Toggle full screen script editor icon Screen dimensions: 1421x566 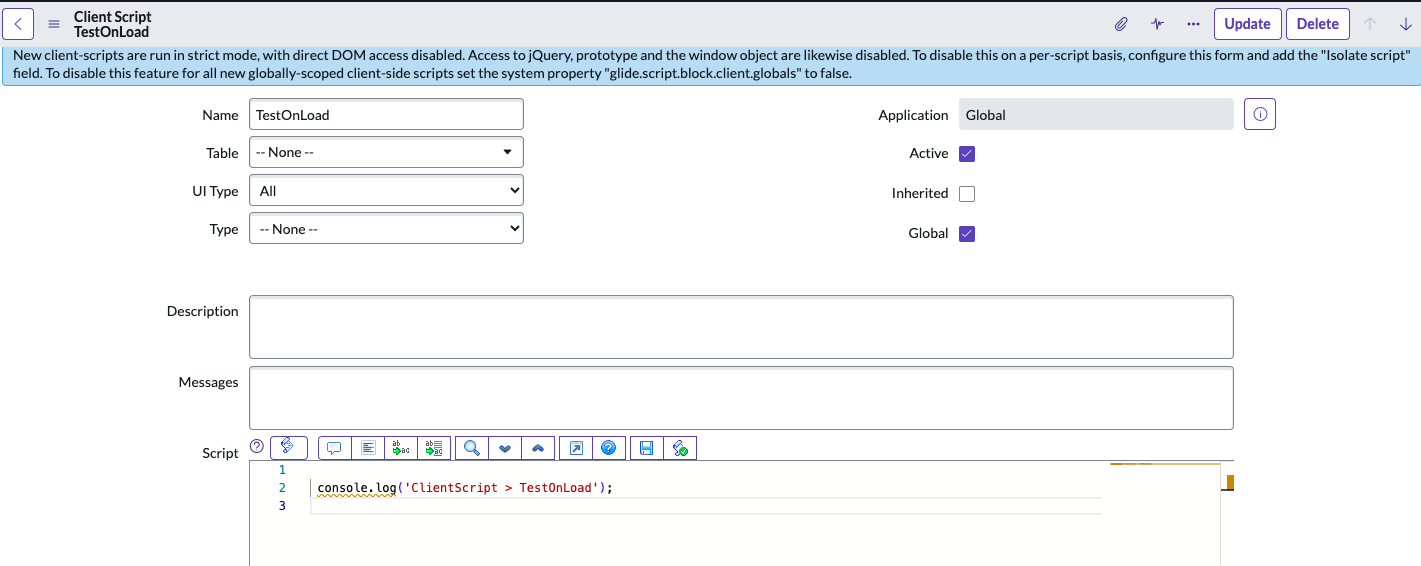click(x=576, y=448)
